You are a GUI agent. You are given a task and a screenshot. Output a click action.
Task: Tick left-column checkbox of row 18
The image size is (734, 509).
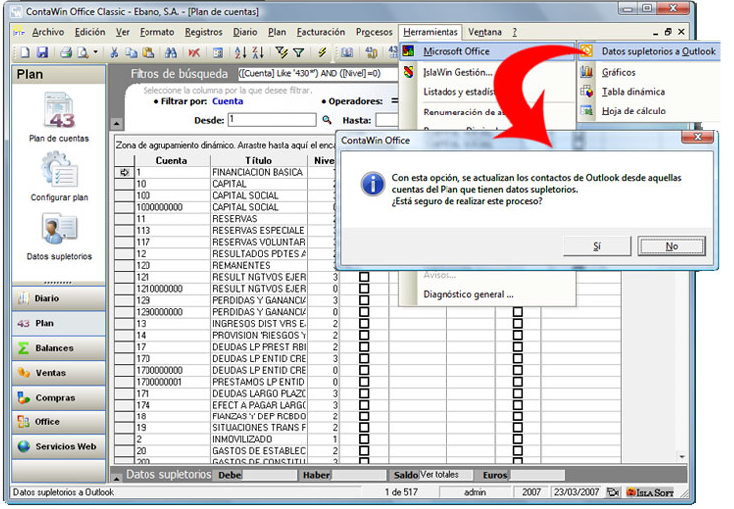tap(364, 416)
